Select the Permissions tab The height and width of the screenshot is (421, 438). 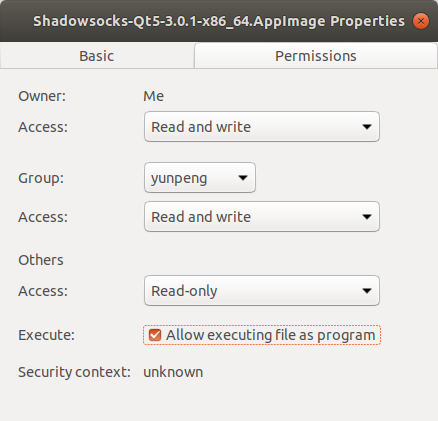[x=316, y=56]
